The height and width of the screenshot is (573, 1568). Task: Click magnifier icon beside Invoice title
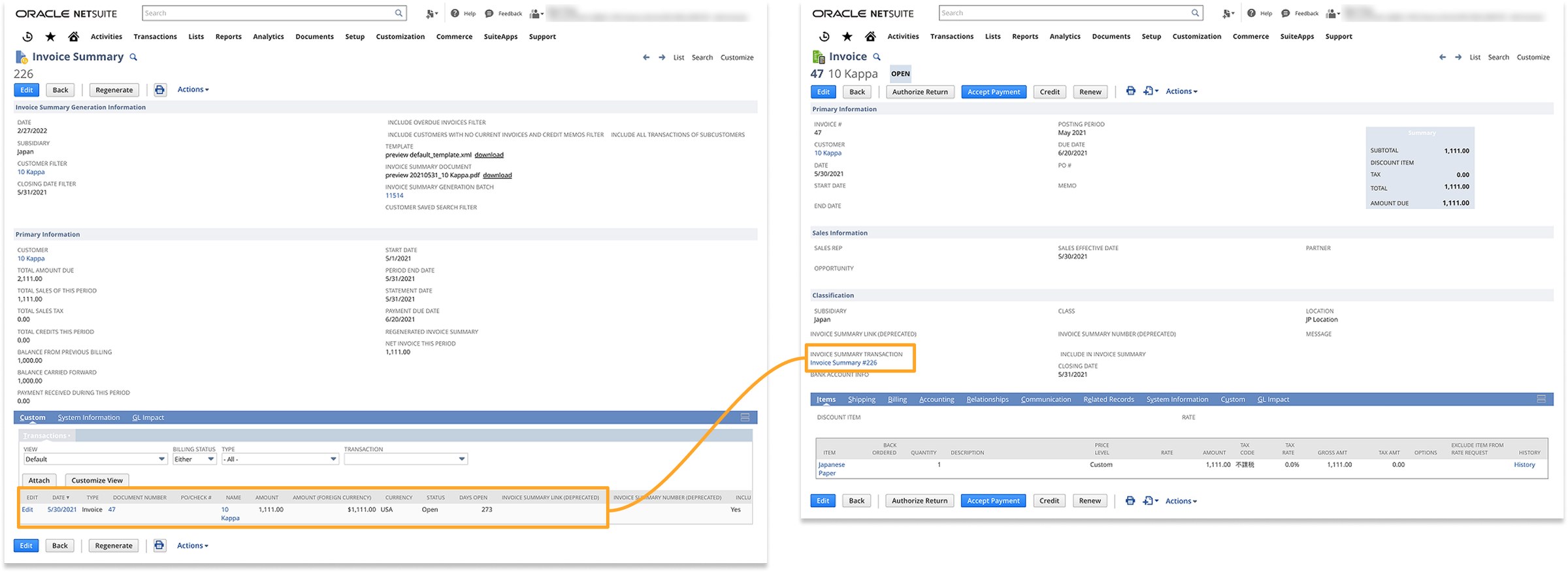coord(877,57)
